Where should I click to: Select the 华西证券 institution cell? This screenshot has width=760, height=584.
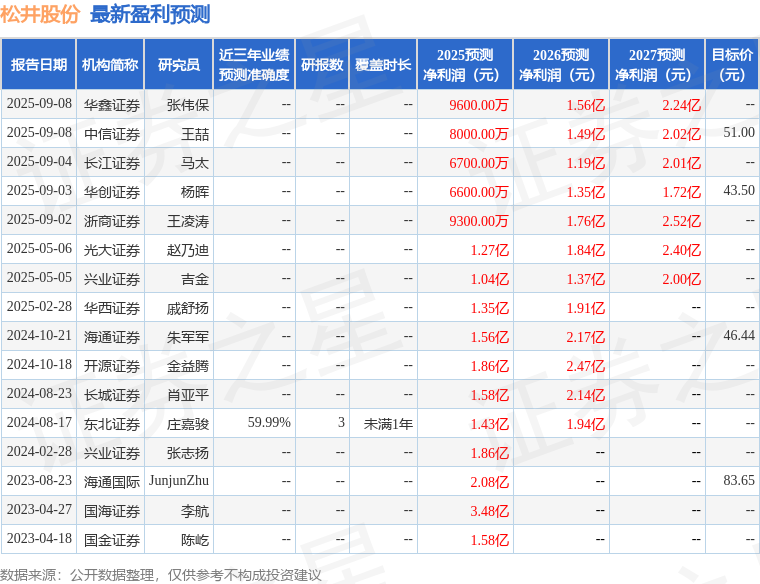coord(111,308)
